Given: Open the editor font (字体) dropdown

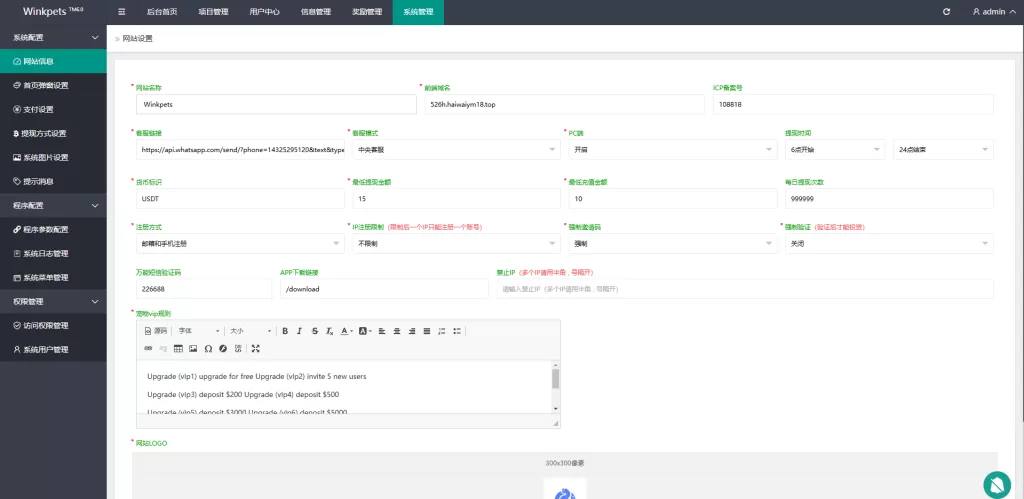Looking at the screenshot, I should pos(199,331).
